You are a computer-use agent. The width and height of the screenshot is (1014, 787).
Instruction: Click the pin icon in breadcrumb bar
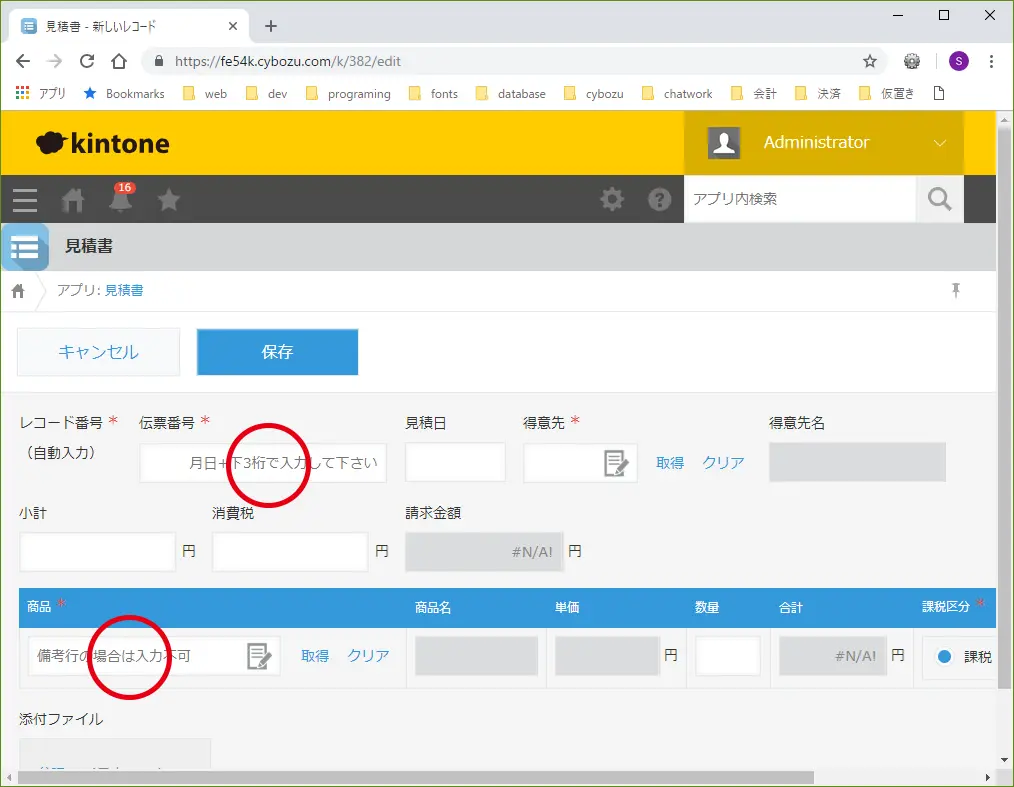point(955,290)
